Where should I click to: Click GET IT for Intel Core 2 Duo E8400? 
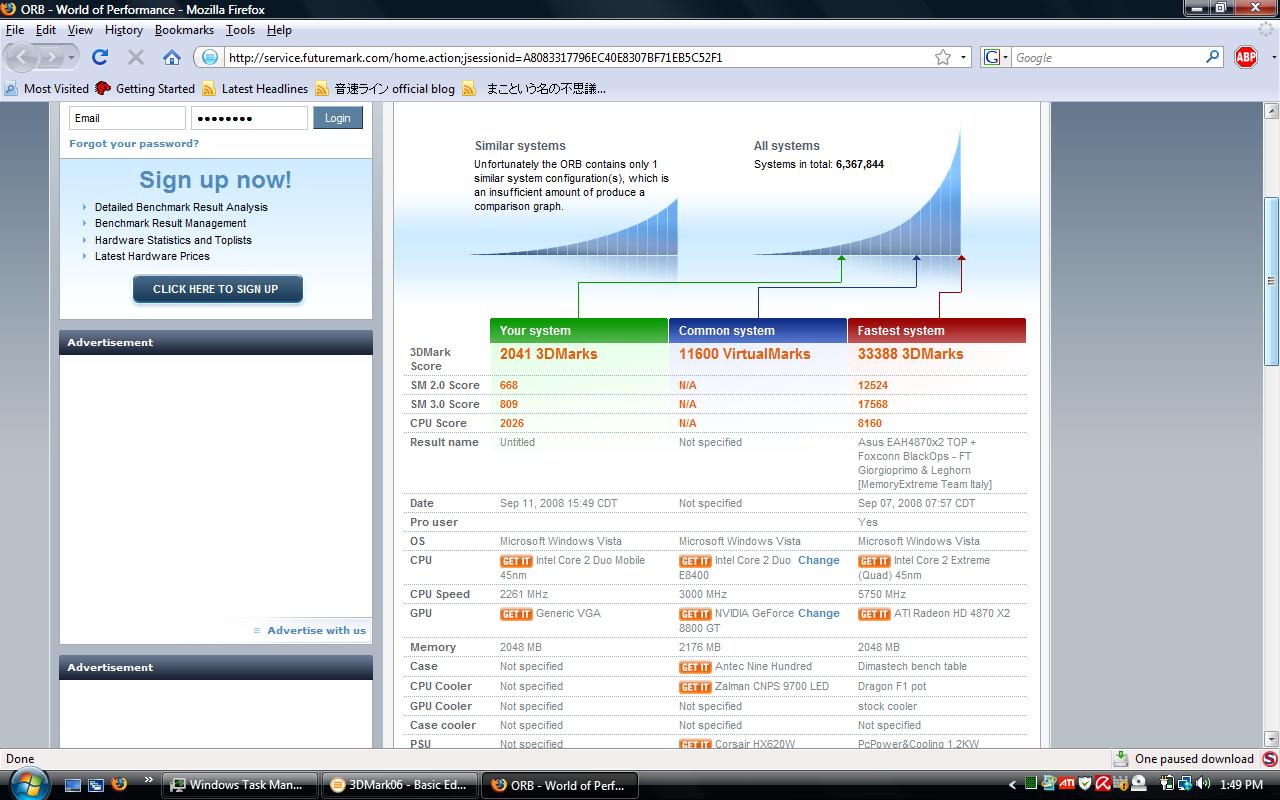[695, 561]
